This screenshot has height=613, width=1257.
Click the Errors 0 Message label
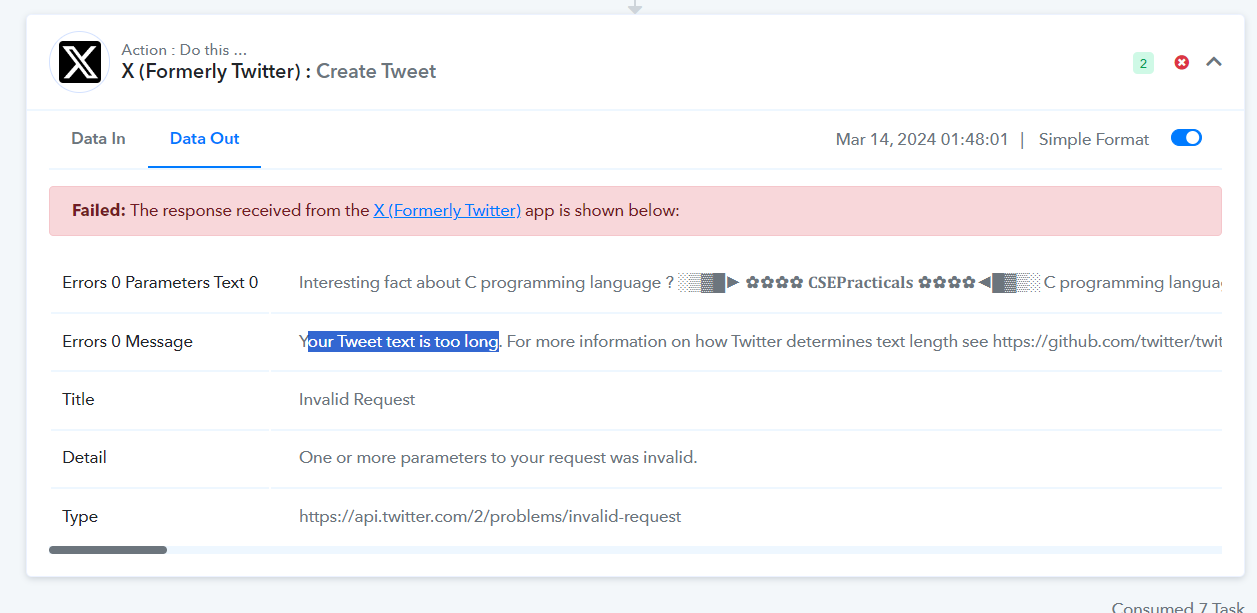point(127,342)
